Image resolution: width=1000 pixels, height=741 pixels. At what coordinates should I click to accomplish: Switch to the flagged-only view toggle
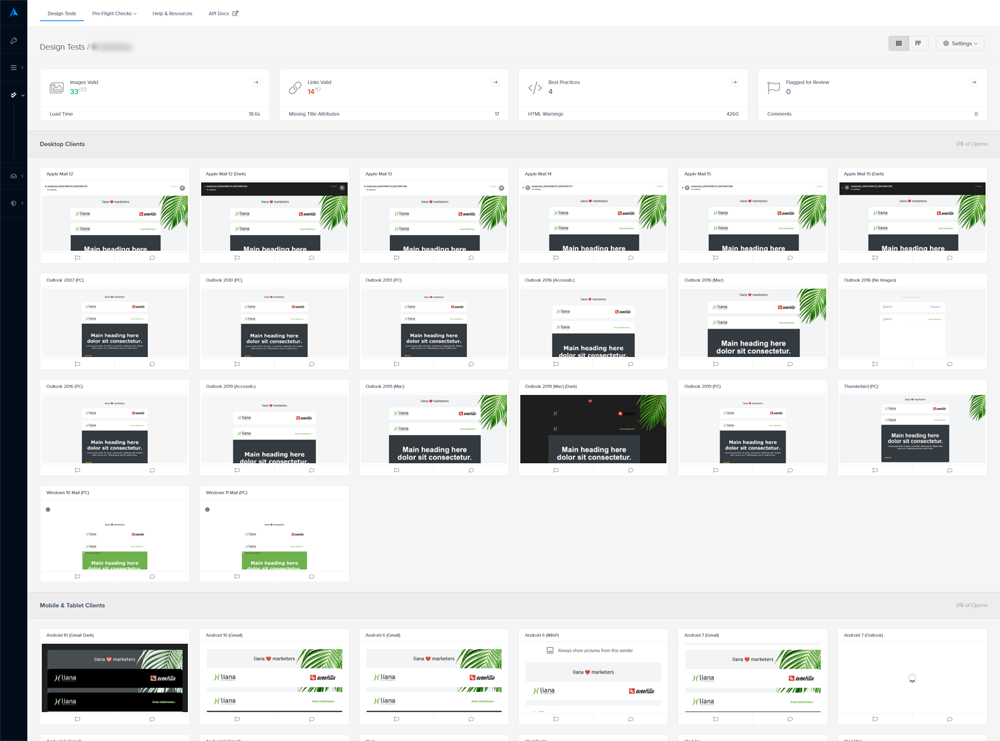pyautogui.click(x=918, y=43)
